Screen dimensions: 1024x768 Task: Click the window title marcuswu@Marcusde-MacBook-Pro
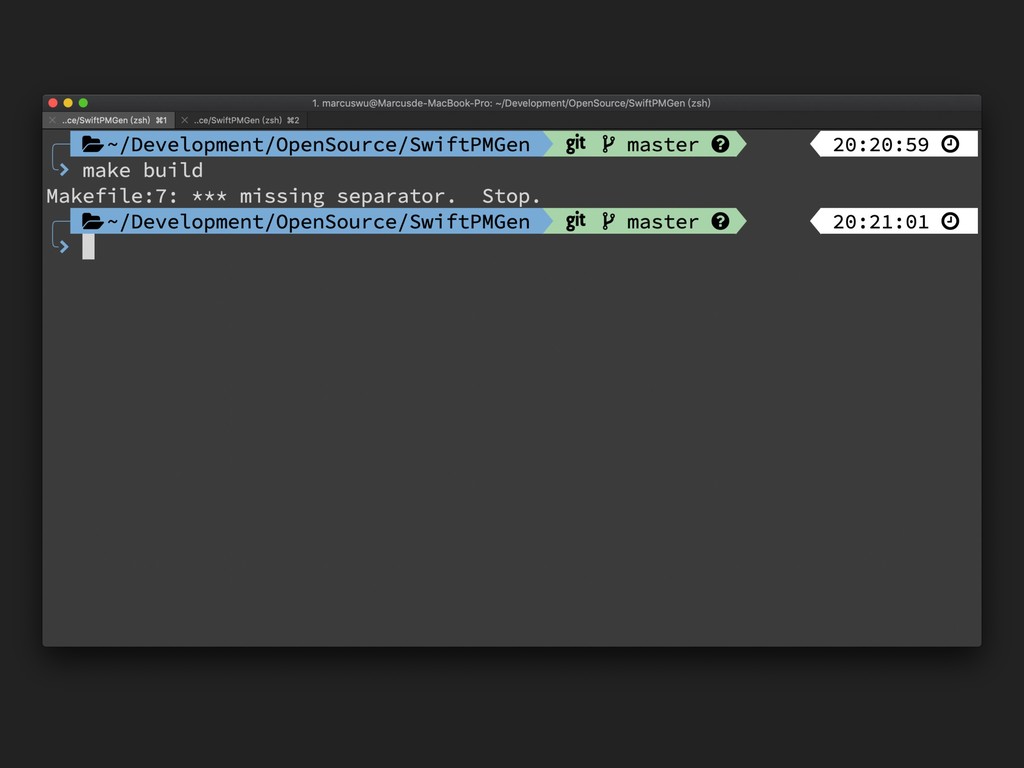(511, 103)
